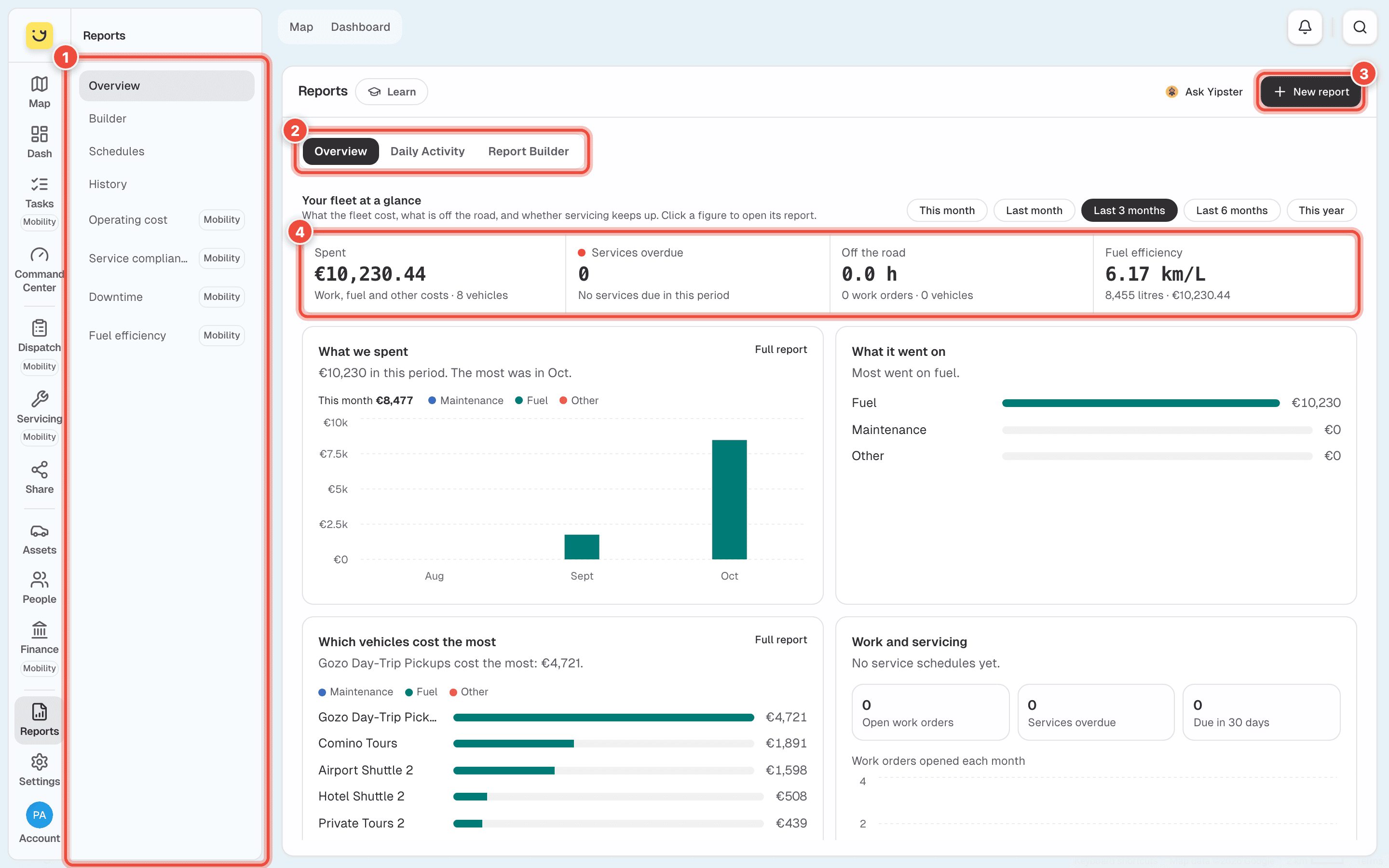
Task: Select the Overview tab pill
Action: point(340,151)
